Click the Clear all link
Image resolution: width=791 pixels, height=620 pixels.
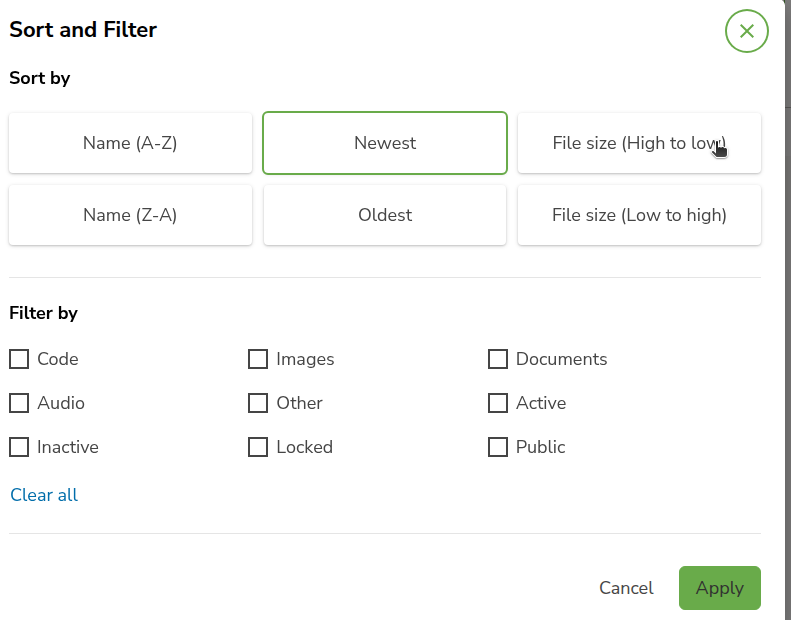tap(44, 495)
